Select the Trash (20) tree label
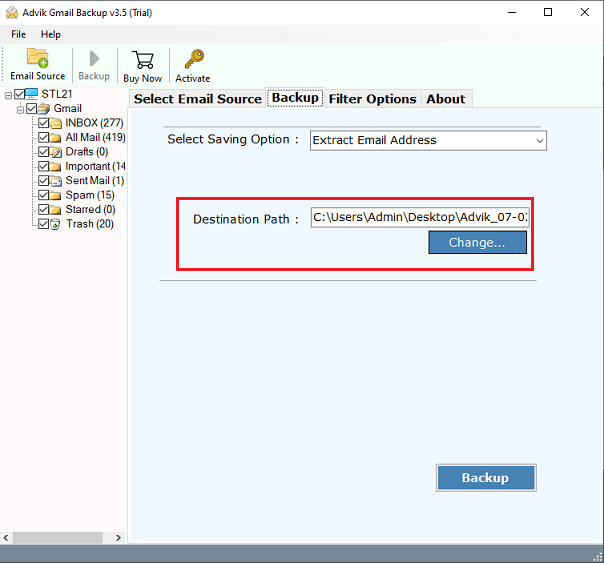Screen dimensions: 604x563 (90, 224)
